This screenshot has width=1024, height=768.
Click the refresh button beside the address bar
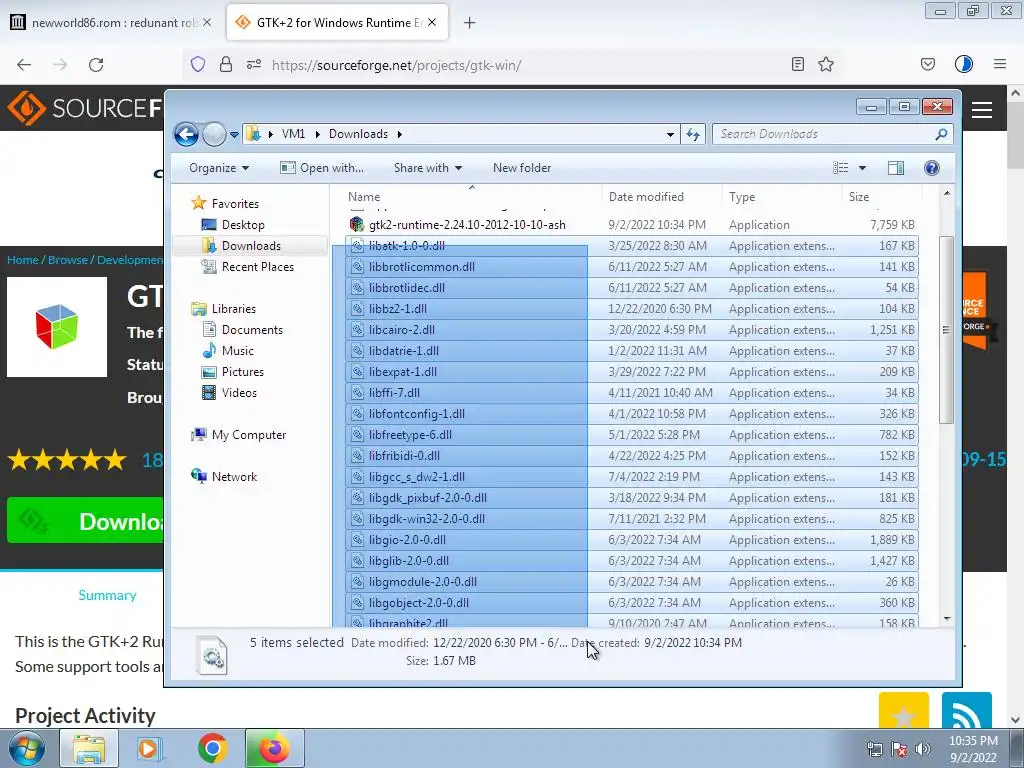pyautogui.click(x=692, y=135)
